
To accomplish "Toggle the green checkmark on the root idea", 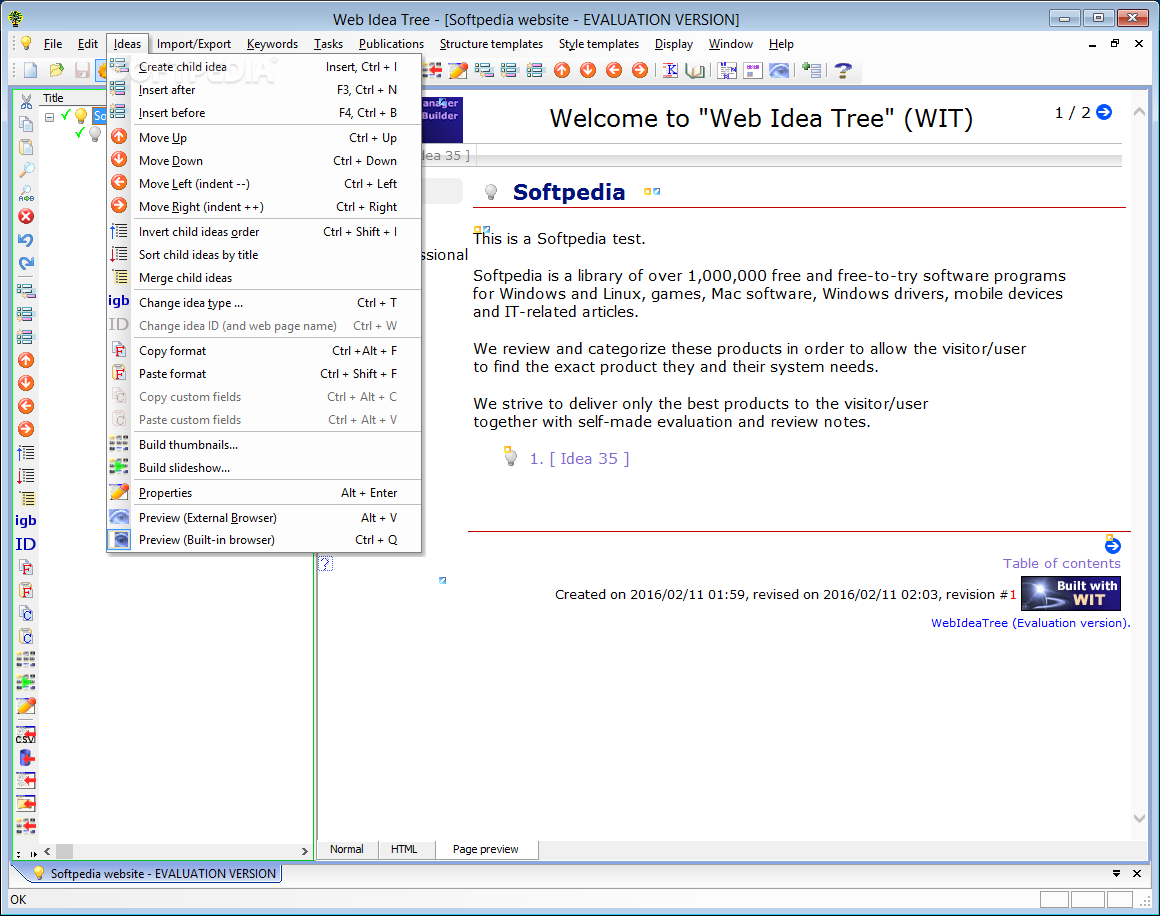I will tap(67, 115).
